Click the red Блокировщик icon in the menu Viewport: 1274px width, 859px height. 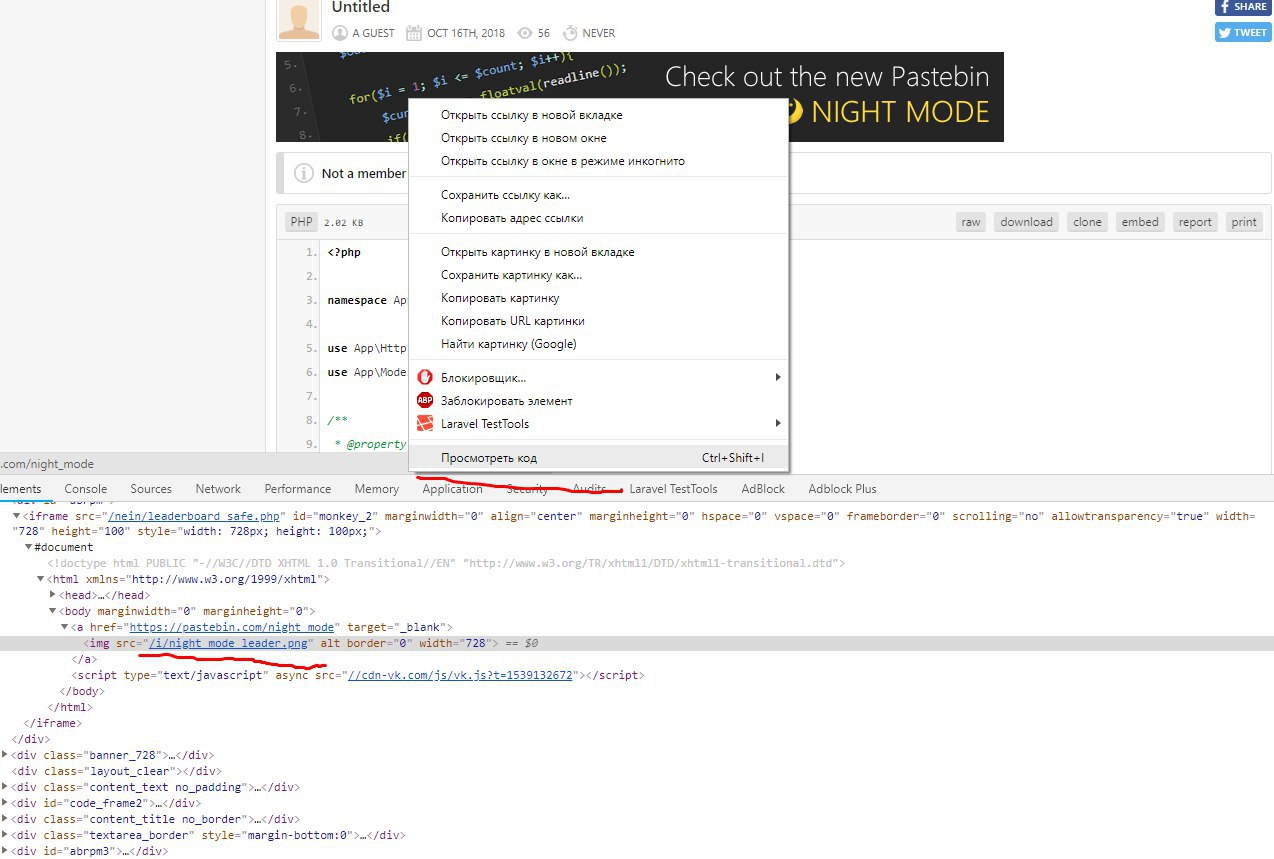click(x=424, y=377)
